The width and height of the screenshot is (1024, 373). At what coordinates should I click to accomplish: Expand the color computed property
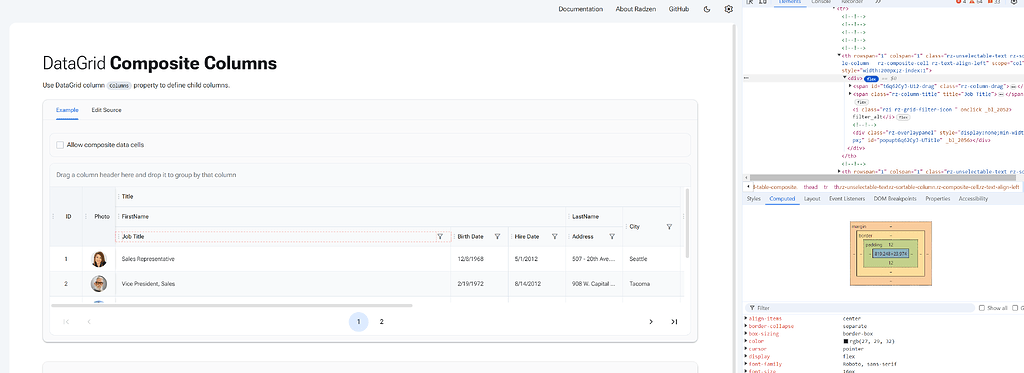pyautogui.click(x=746, y=341)
